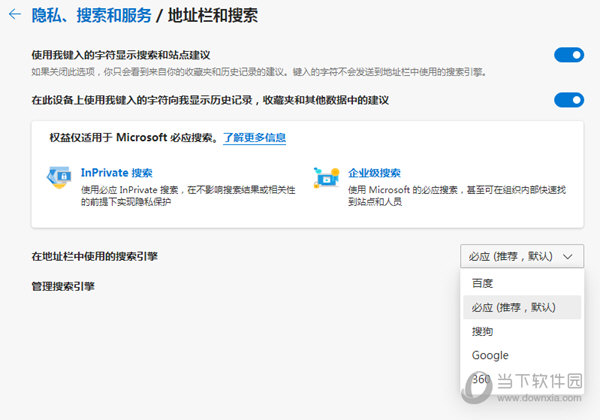Click the 如果关闭此选项 explanation text

tap(259, 72)
